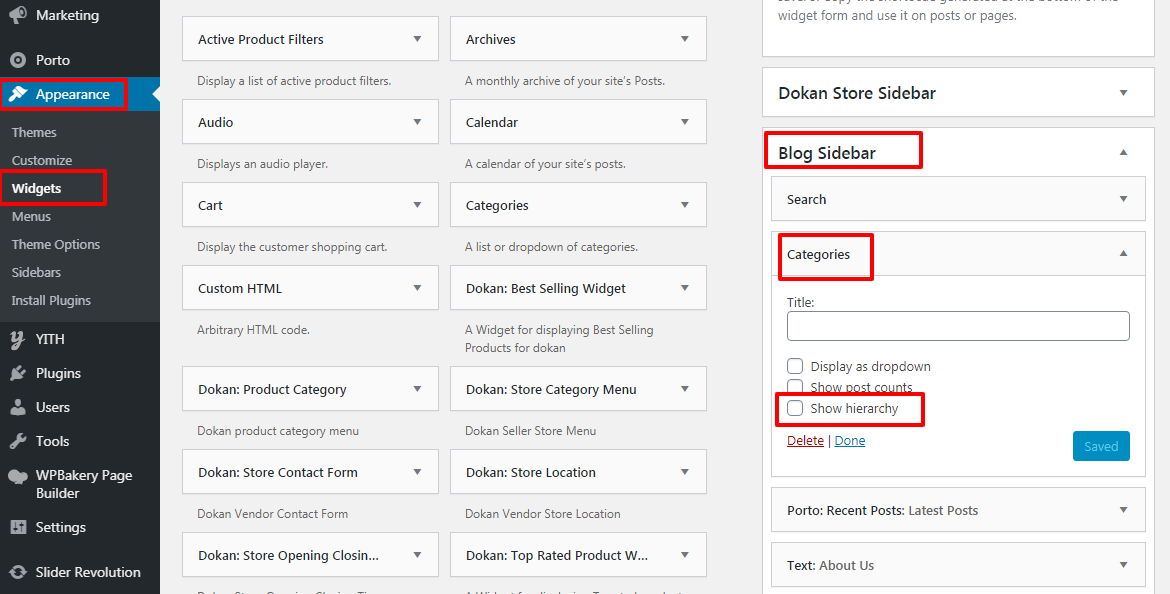Expand the Dokan Store Sidebar panel
This screenshot has width=1170, height=594.
click(x=1123, y=93)
